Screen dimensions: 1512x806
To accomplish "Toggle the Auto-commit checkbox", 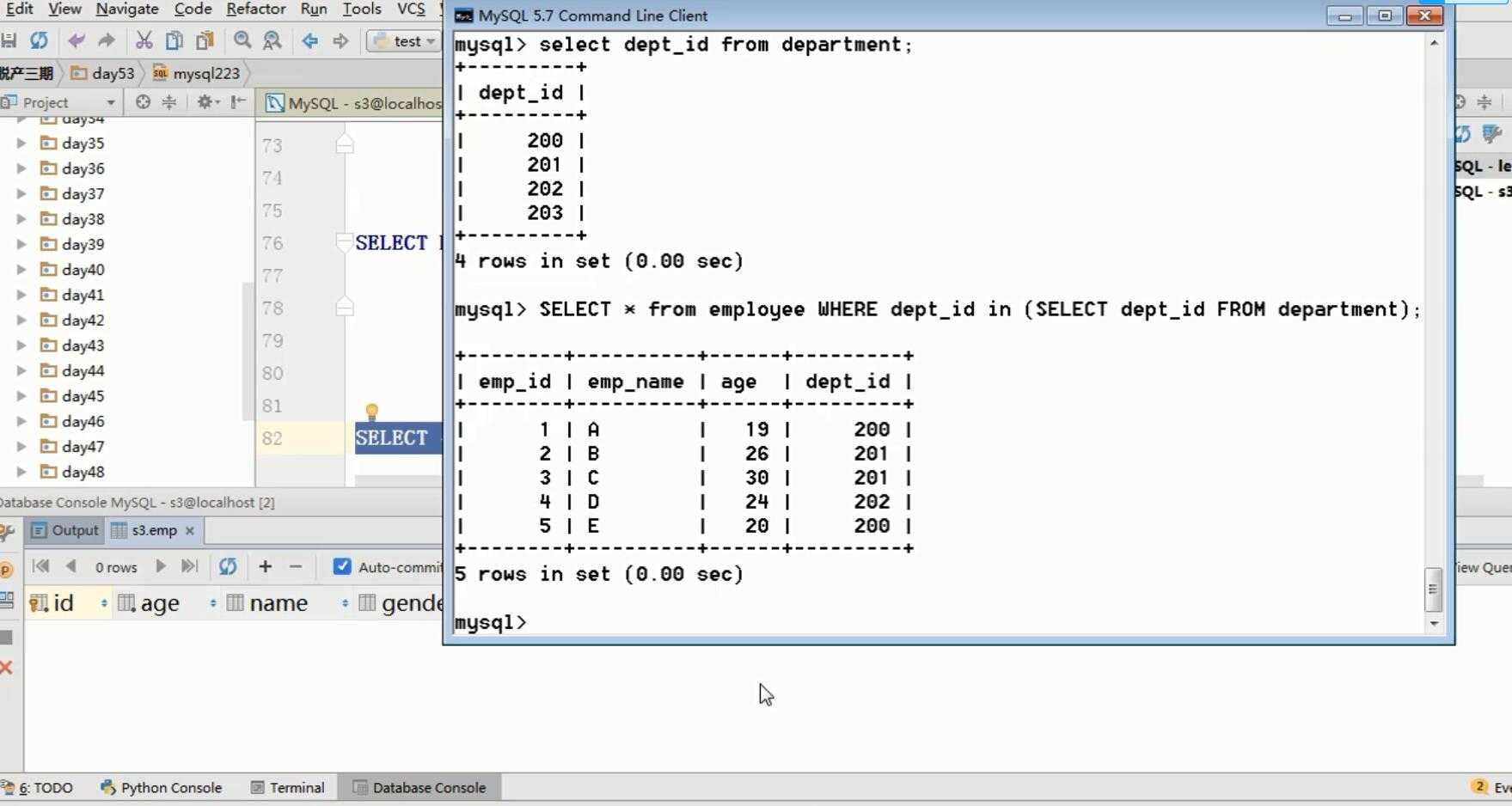I will [342, 566].
